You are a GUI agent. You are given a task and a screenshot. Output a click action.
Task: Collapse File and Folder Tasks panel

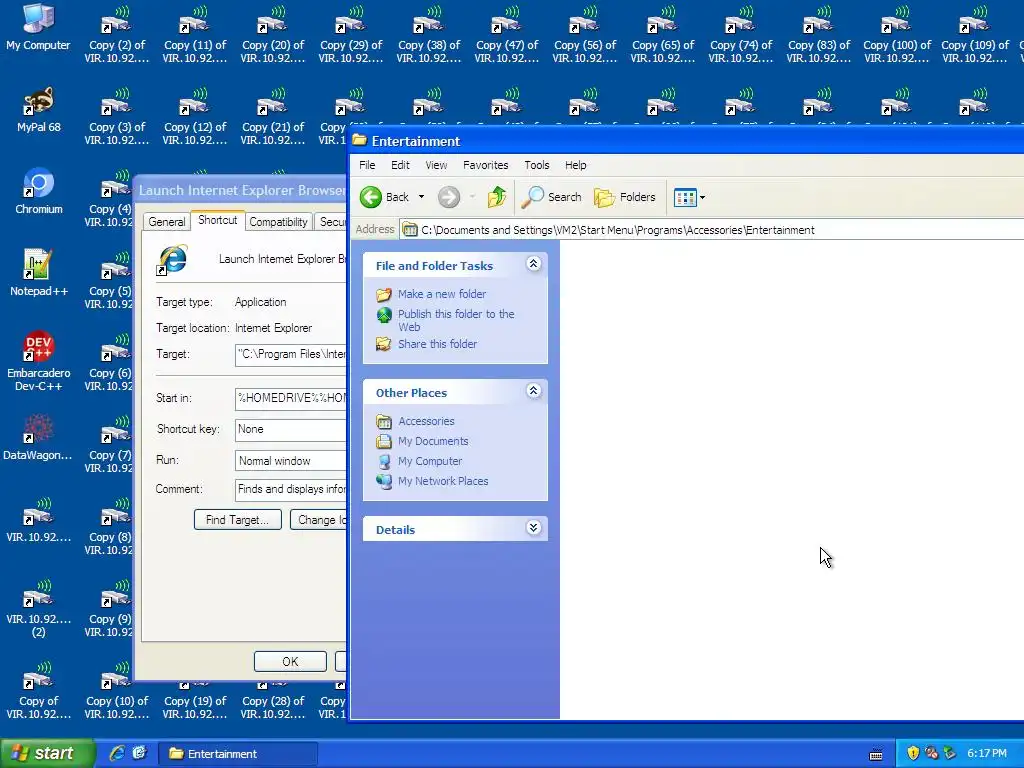[534, 264]
